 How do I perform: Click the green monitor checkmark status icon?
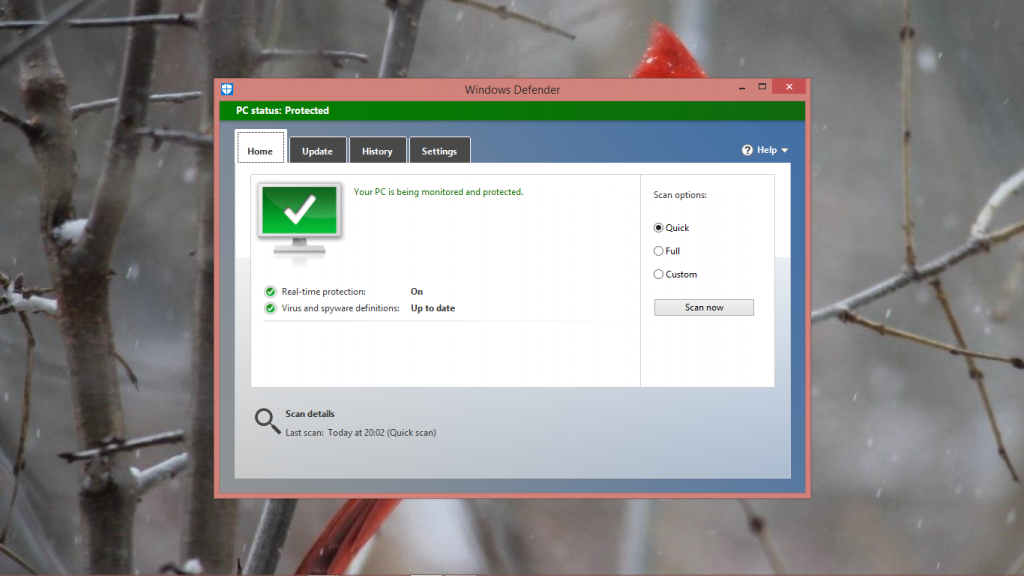299,213
